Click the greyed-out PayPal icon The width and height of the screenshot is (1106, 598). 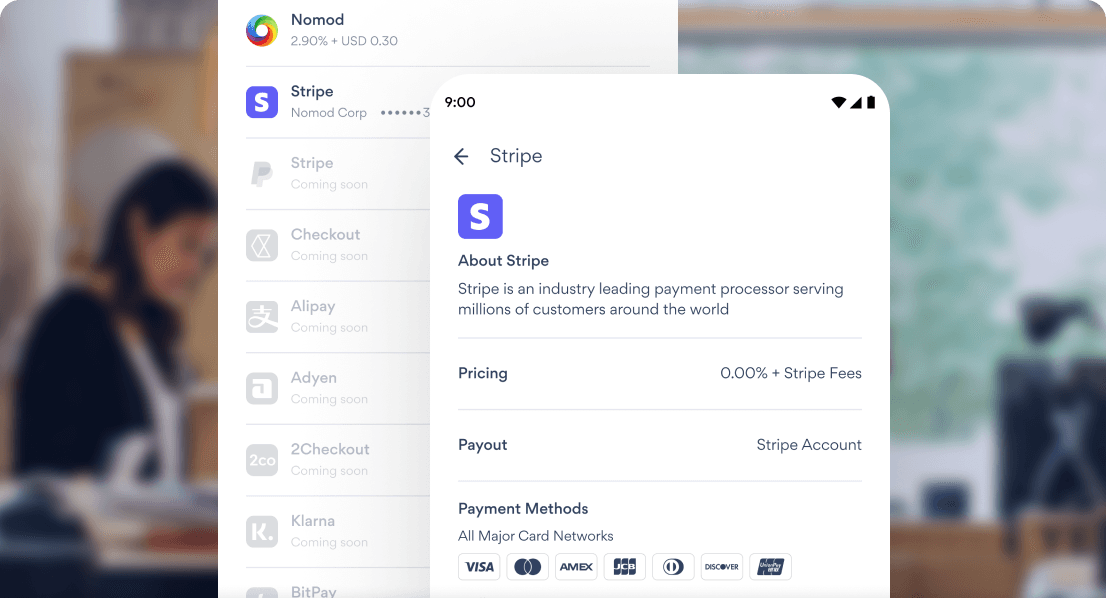261,173
